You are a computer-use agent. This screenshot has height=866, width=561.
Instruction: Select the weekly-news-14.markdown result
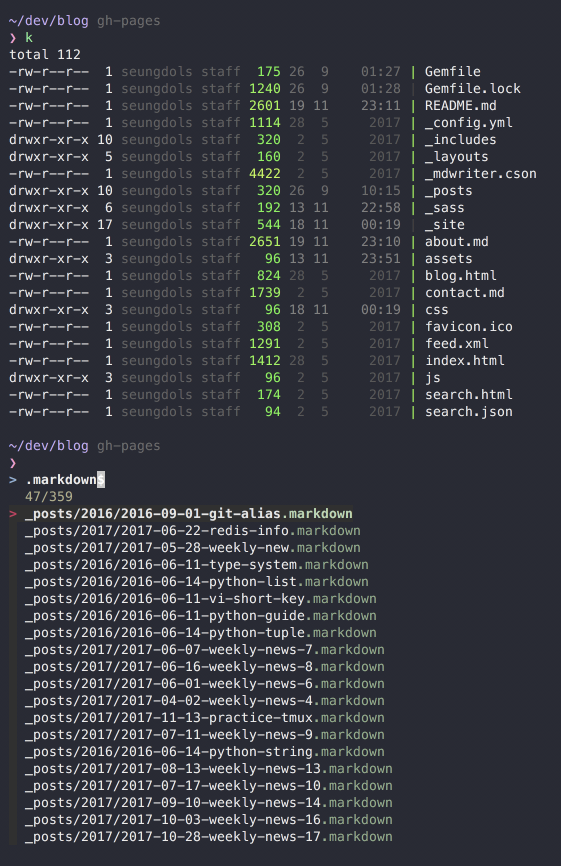[x=209, y=803]
